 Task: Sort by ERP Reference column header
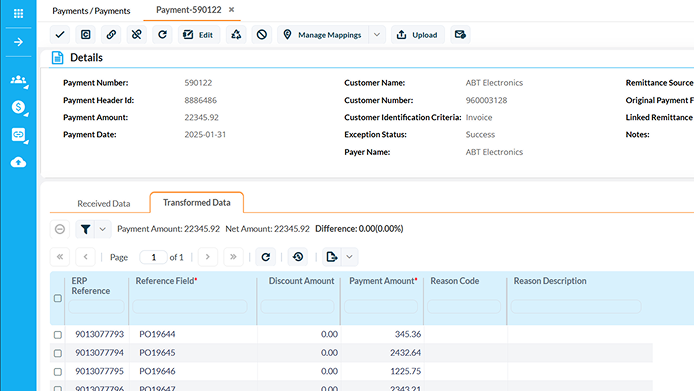click(91, 286)
